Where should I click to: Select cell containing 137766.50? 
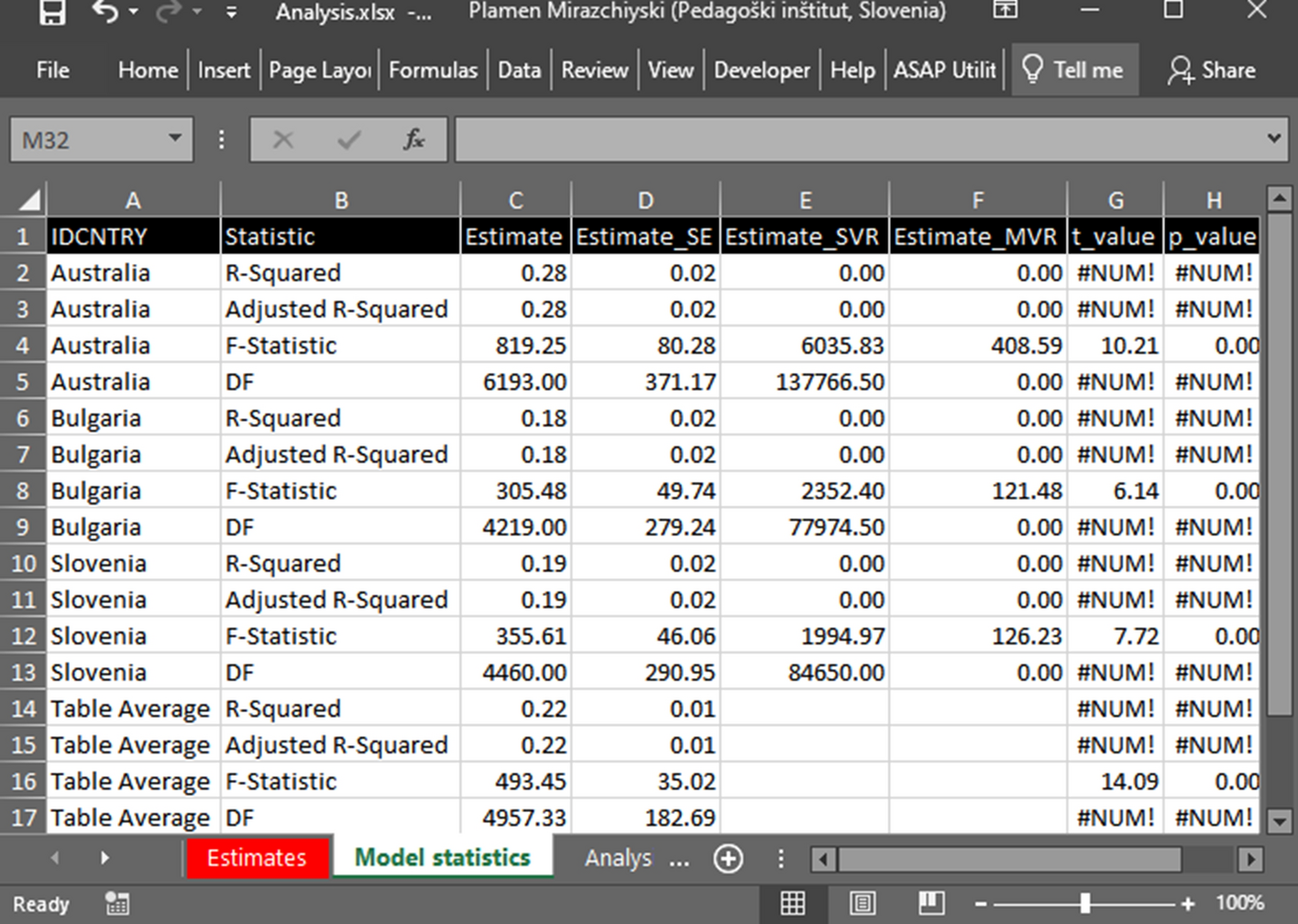point(804,381)
